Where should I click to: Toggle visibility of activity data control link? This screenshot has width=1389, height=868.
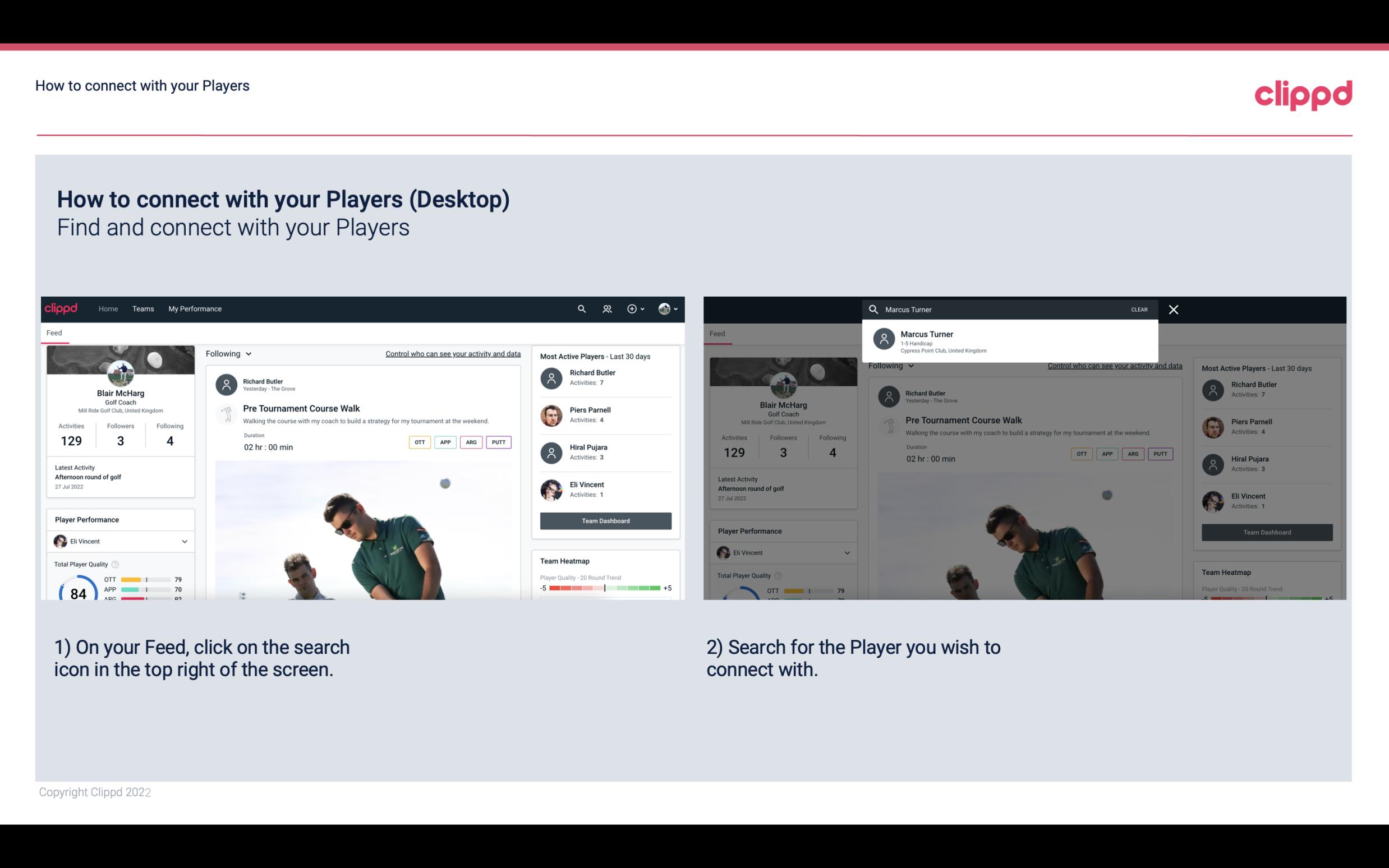click(452, 353)
